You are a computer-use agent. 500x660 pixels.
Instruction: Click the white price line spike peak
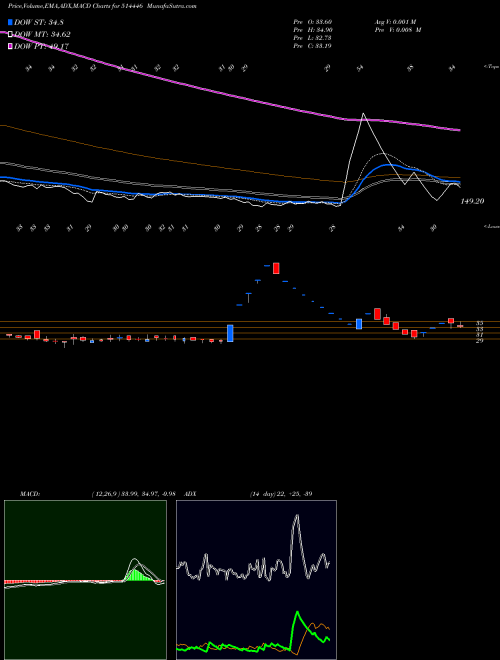point(363,114)
